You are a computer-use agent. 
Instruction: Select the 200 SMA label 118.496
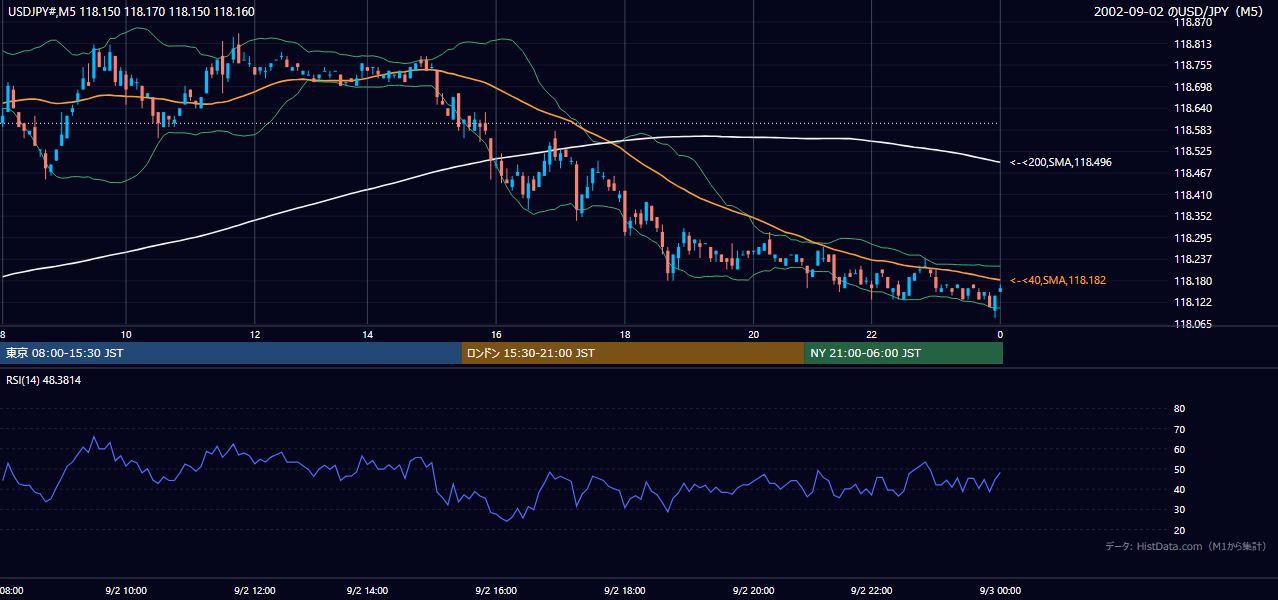click(1061, 162)
